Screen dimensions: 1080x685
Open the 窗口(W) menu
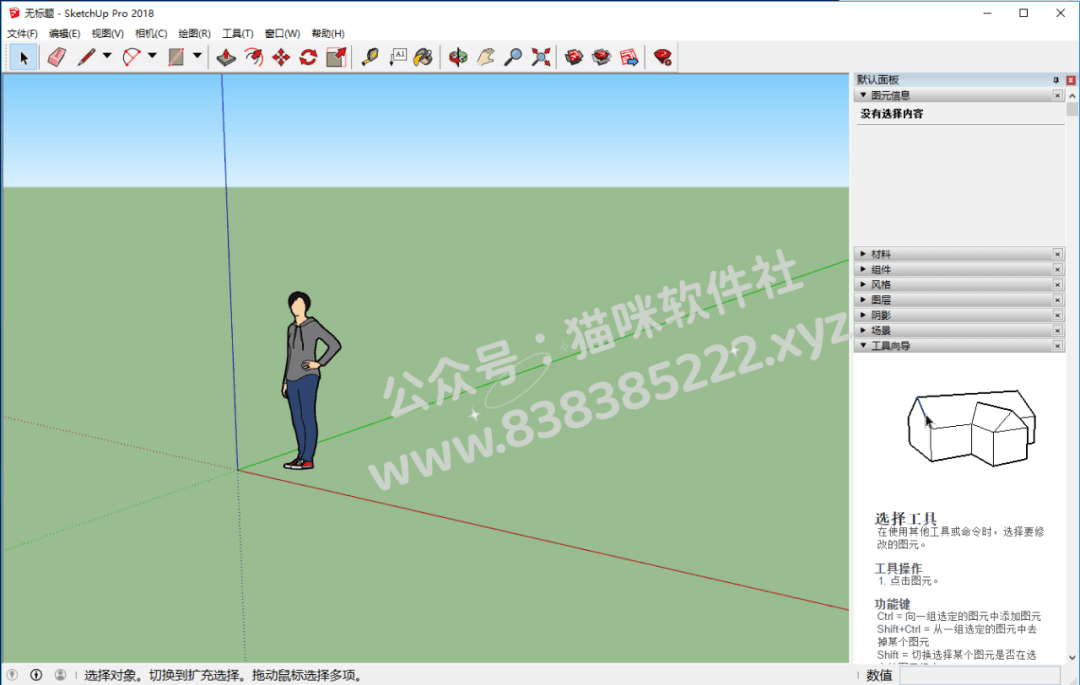[x=282, y=33]
